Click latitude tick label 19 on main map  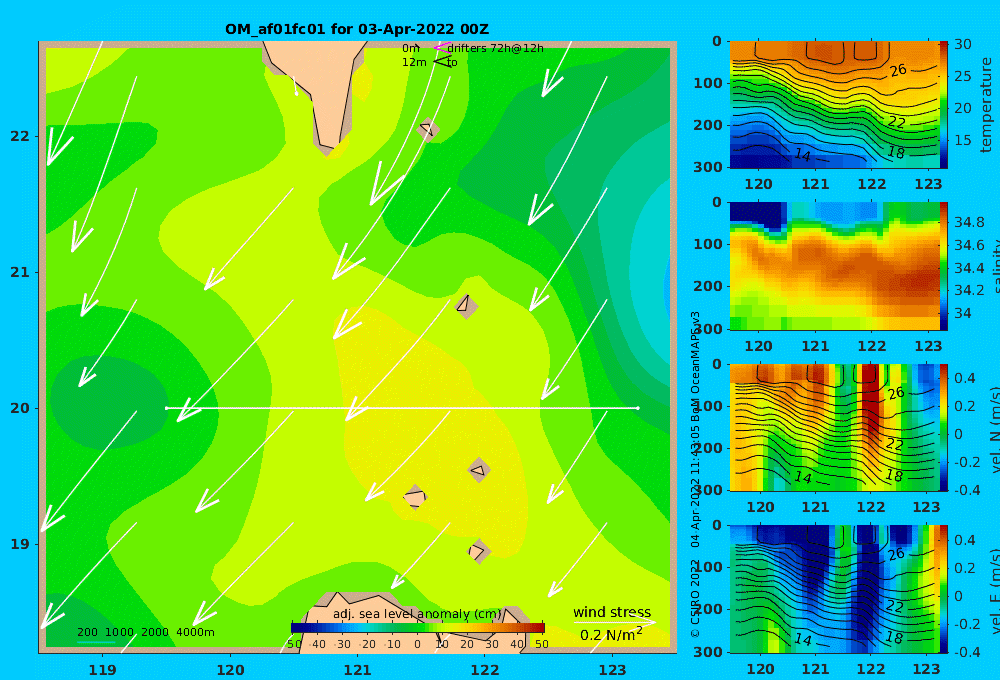pos(20,544)
